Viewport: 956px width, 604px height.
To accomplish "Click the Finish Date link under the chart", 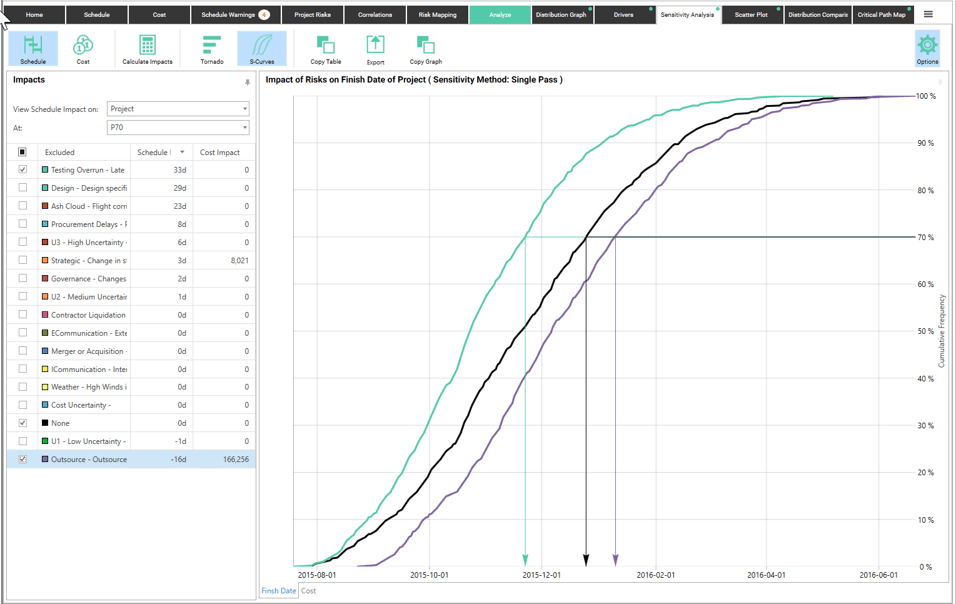I will [x=279, y=590].
